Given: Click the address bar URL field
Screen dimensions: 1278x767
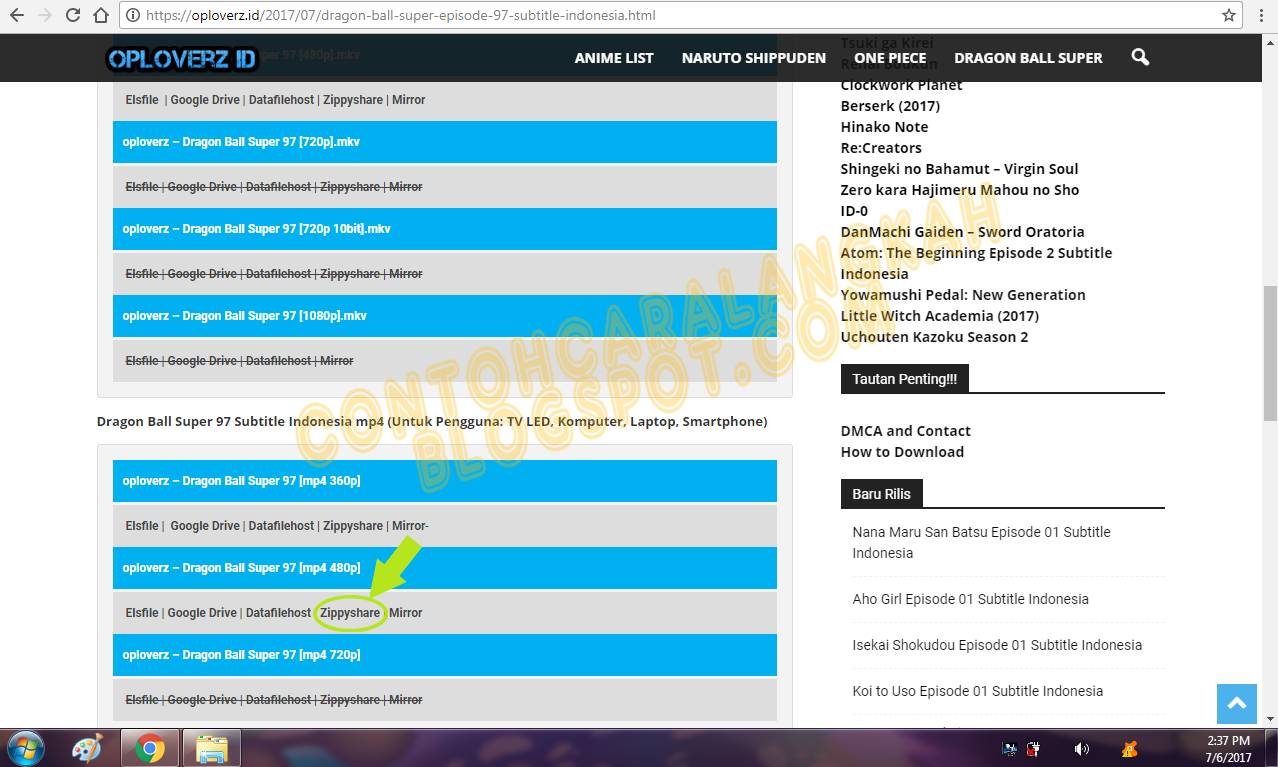Looking at the screenshot, I should coord(680,16).
